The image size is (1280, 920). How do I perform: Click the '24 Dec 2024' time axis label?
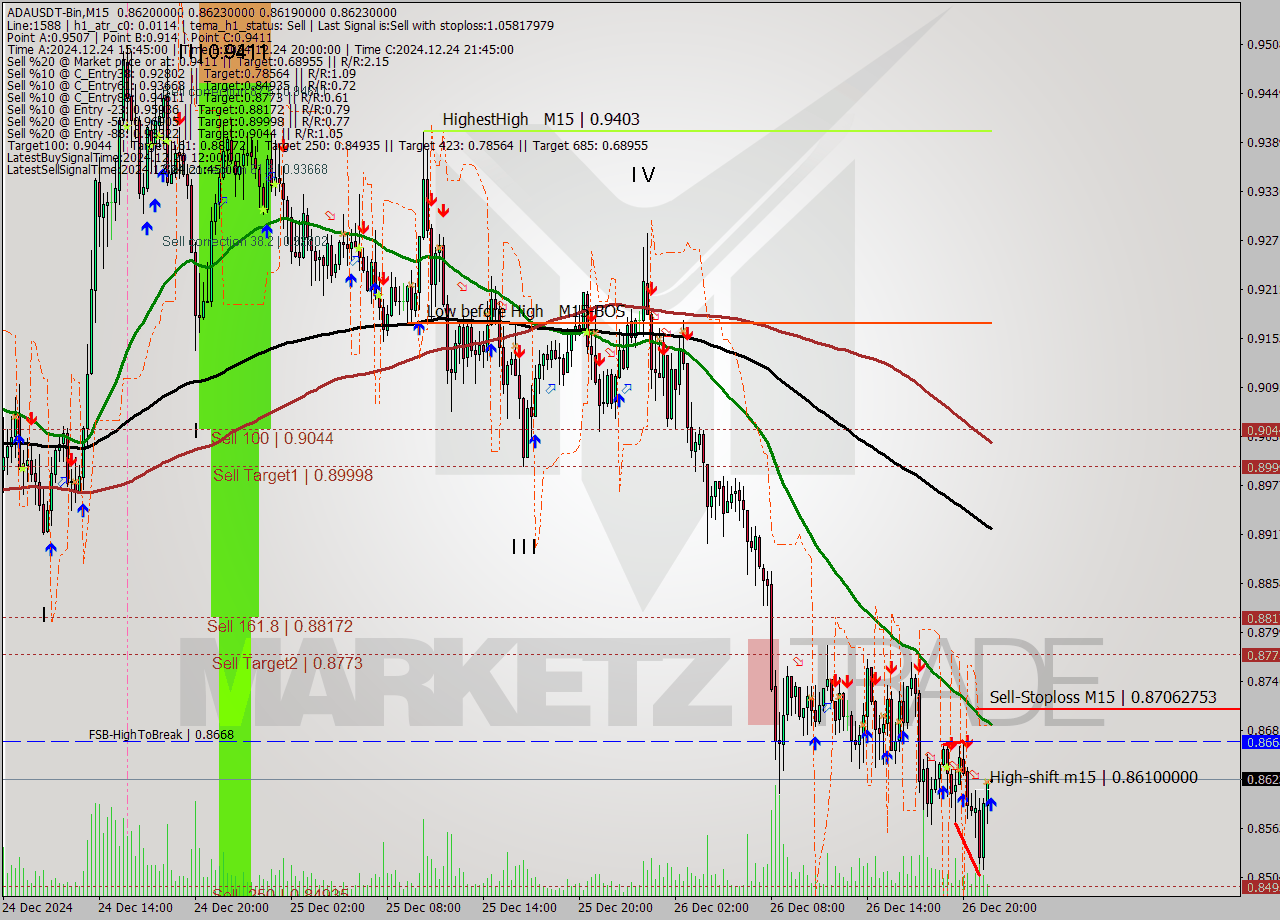38,908
